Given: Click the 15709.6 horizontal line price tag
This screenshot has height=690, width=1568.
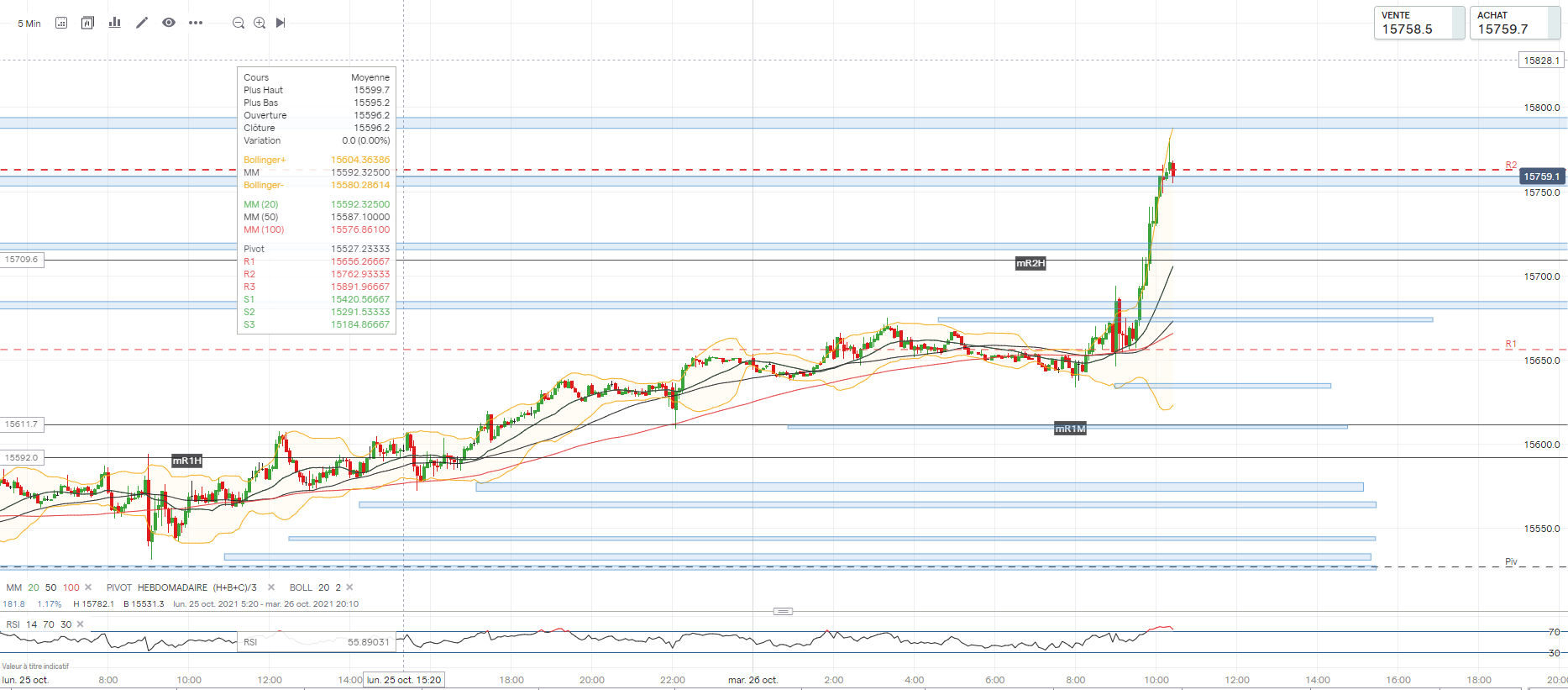Looking at the screenshot, I should 22,260.
